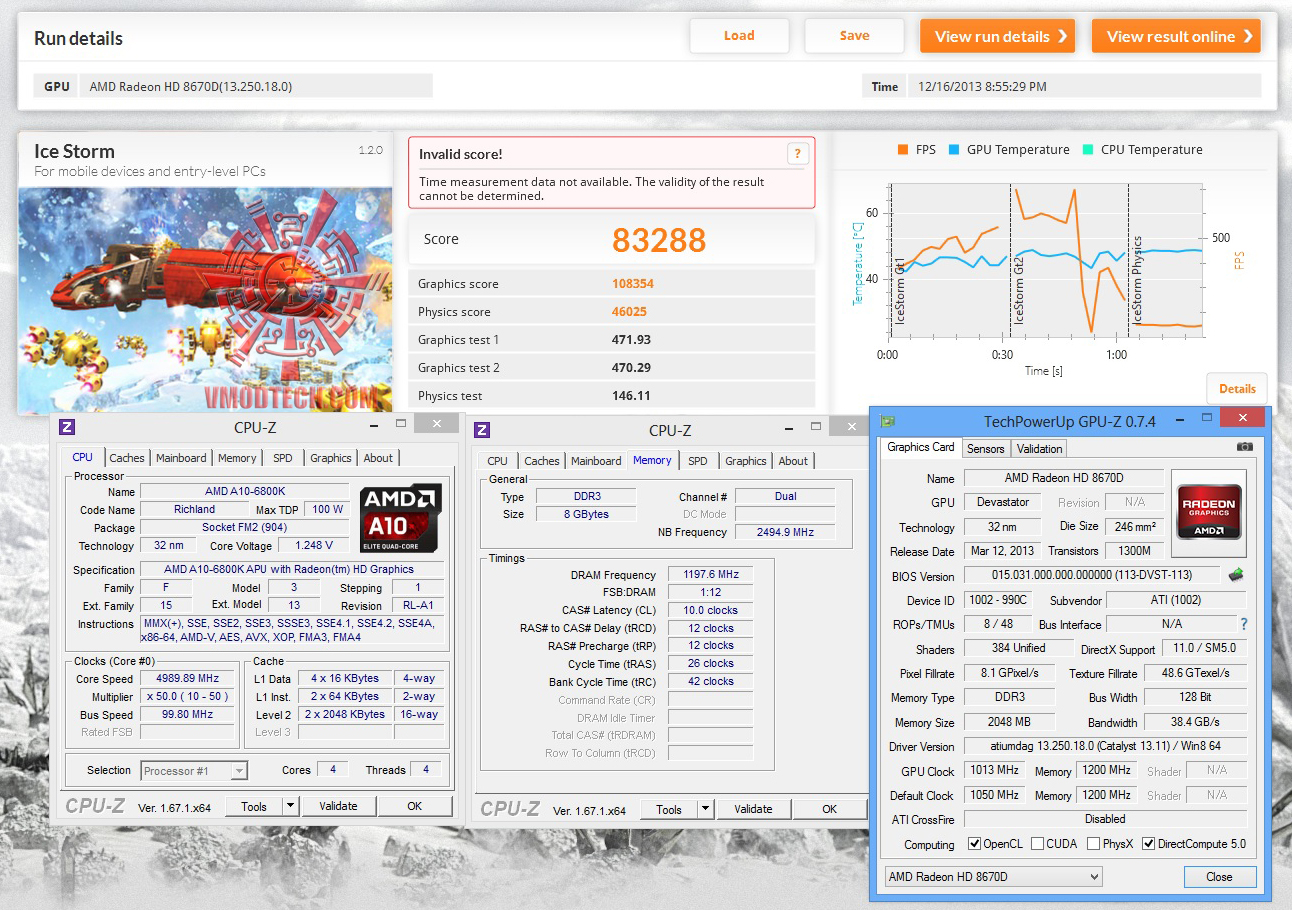Viewport: 1292px width, 910px height.
Task: Click the Details button under the chart
Action: point(1237,389)
